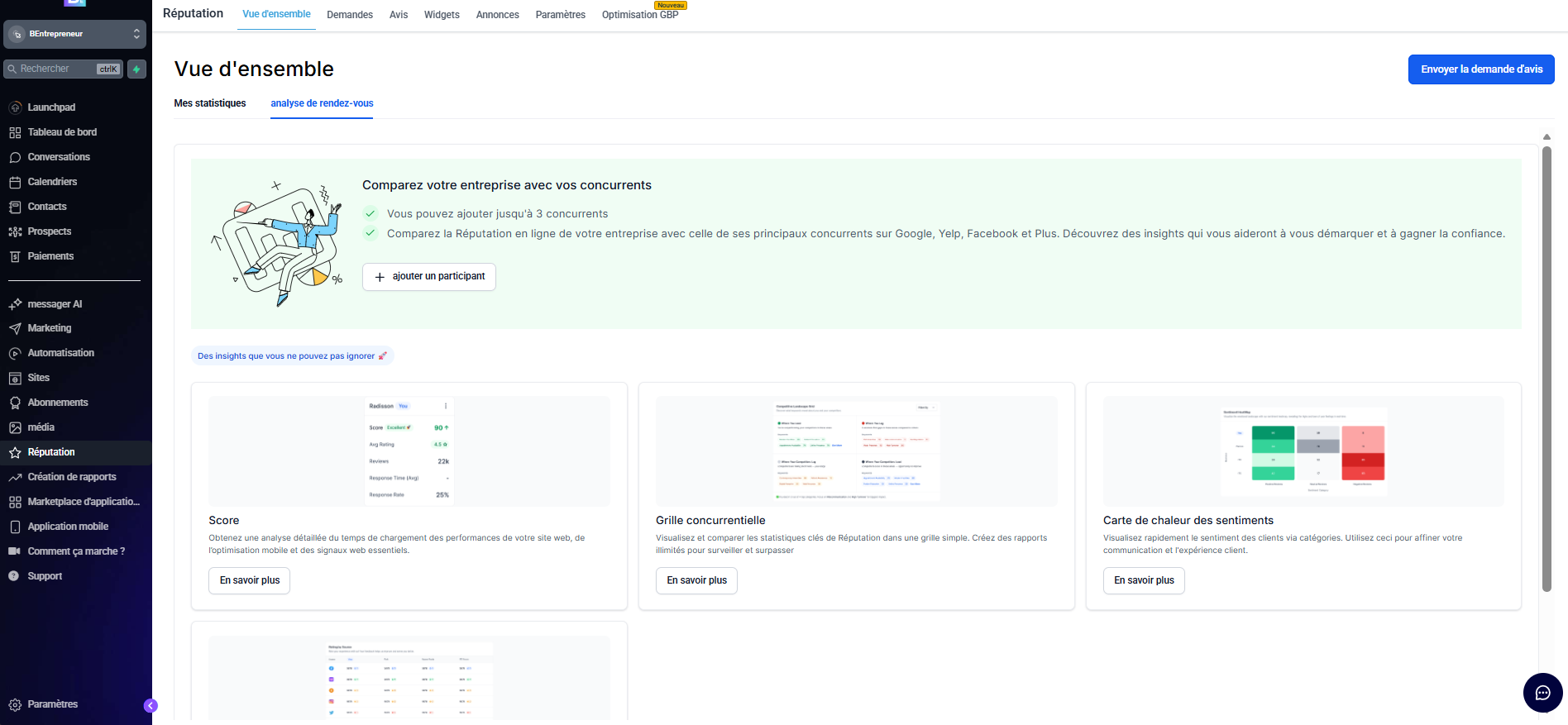Open the Paramètres gear icon at the sidebar bottom
The height and width of the screenshot is (725, 1568).
(15, 704)
